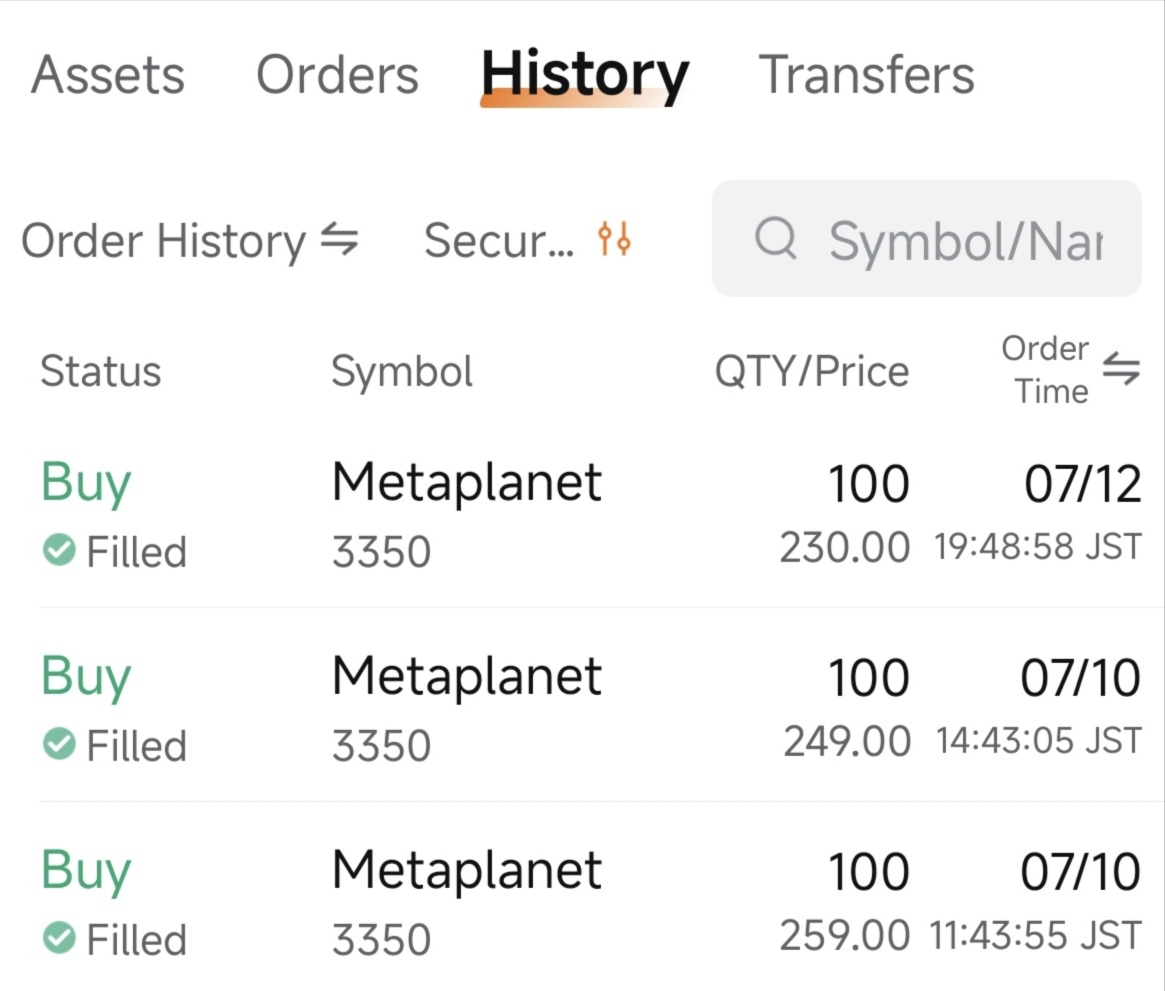Click green Filled checkmark for 07/12 order
The image size is (1165, 991).
pos(59,550)
